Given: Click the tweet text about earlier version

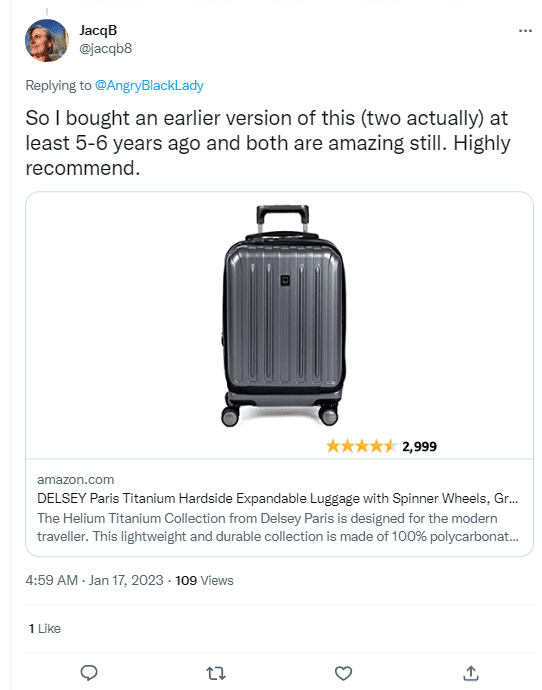Looking at the screenshot, I should point(267,143).
